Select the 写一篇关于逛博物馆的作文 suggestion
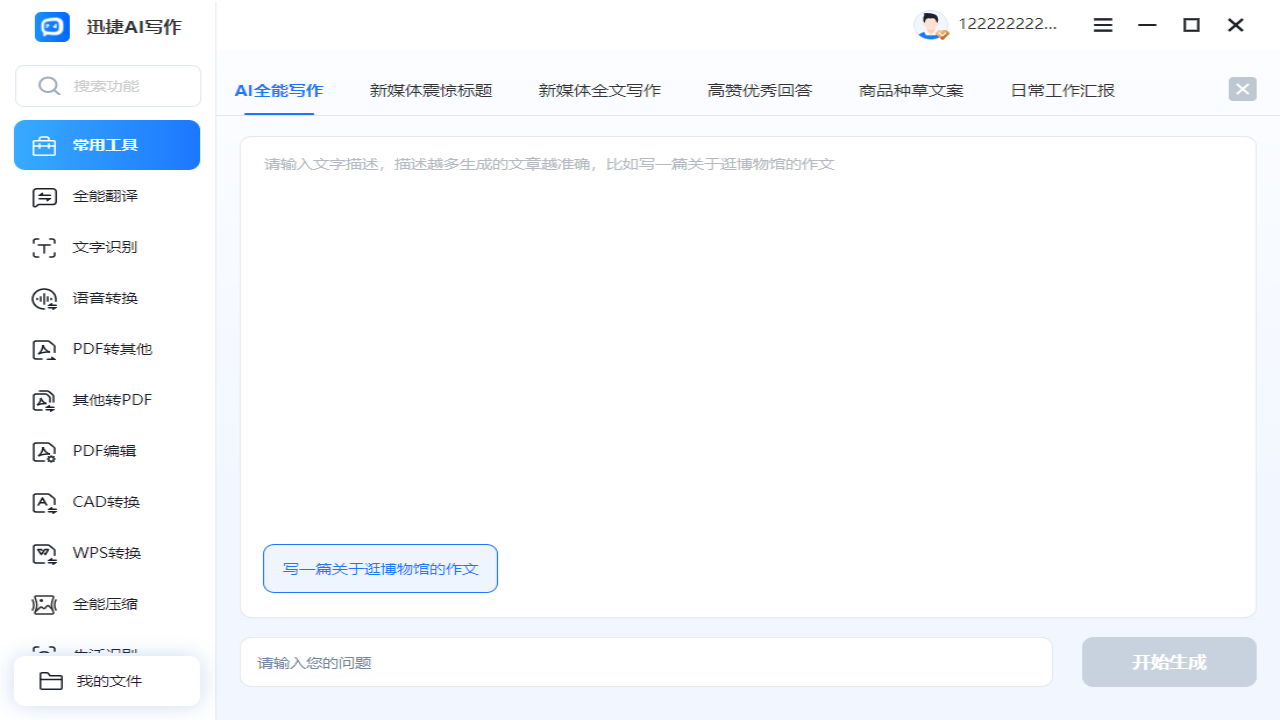Viewport: 1280px width, 720px height. pyautogui.click(x=380, y=568)
